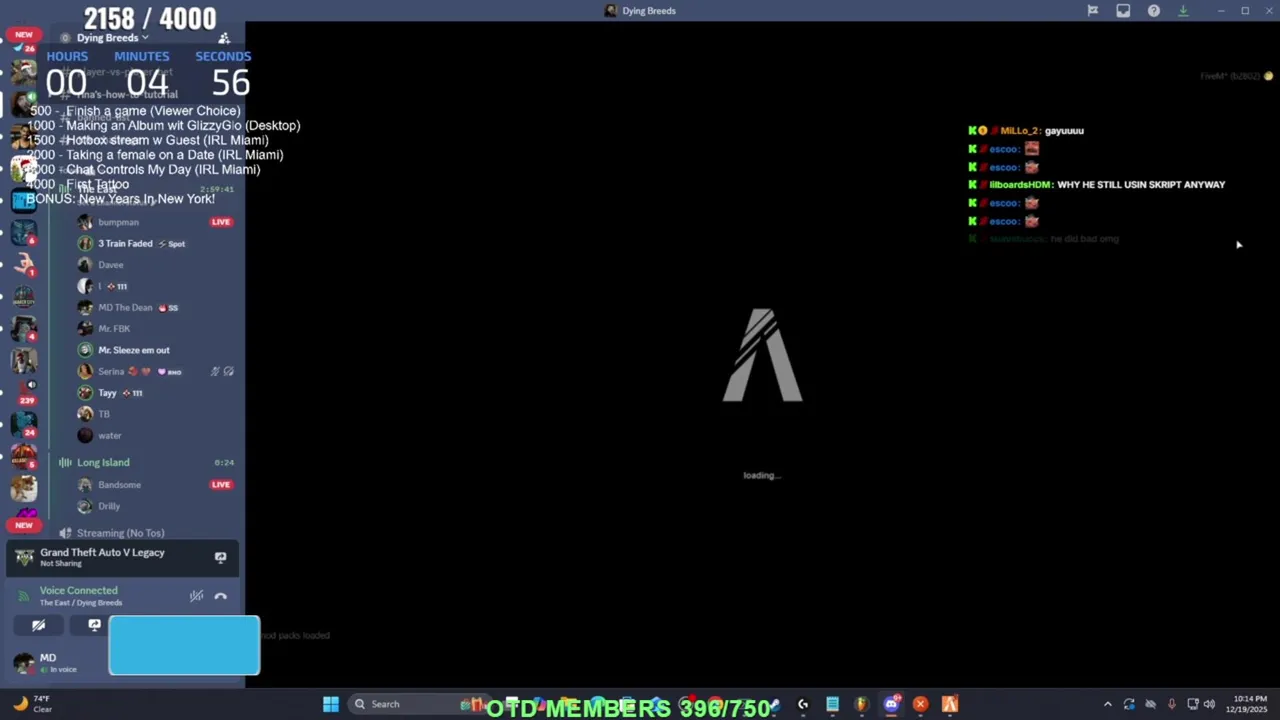
Task: Select user Bandsome in Long Island
Action: (119, 485)
